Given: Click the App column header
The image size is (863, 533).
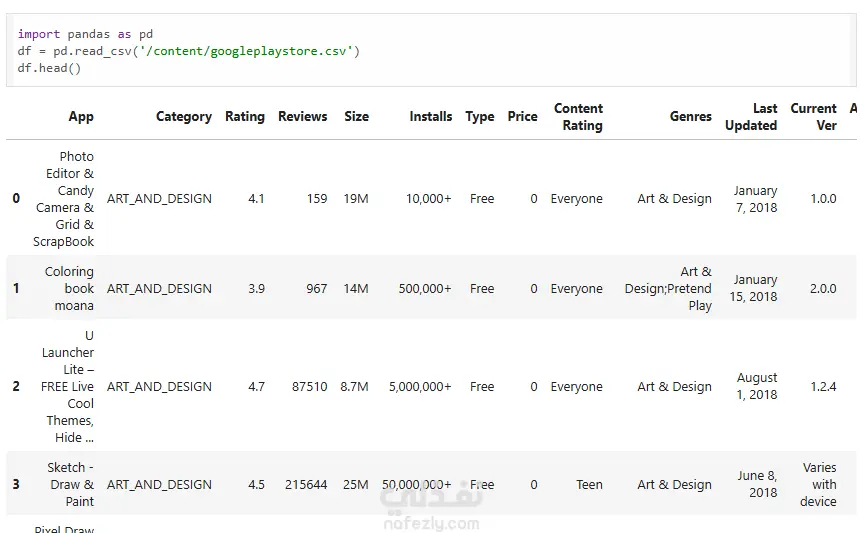Looking at the screenshot, I should tap(81, 116).
